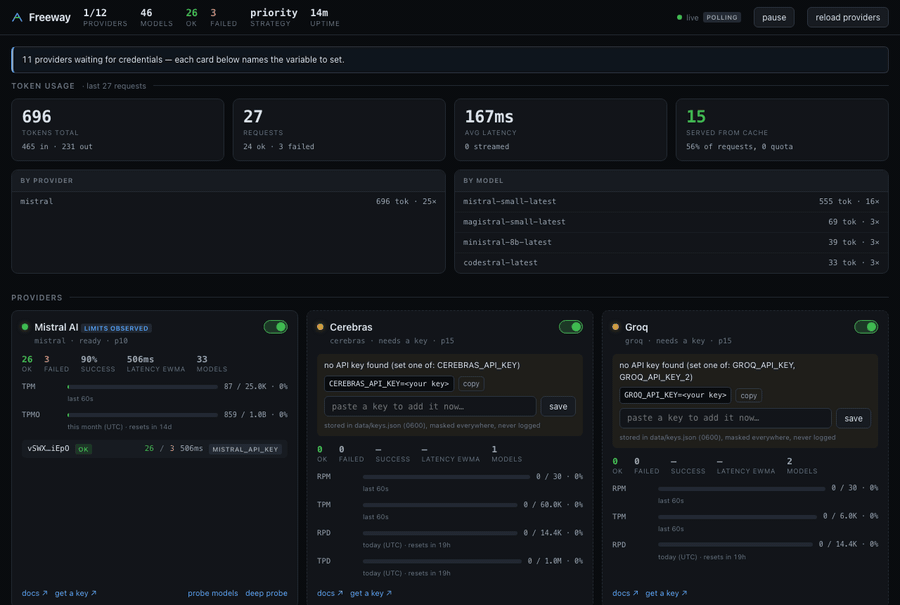Click the ministral-8b-latest model row
900x605 pixels.
(x=671, y=242)
